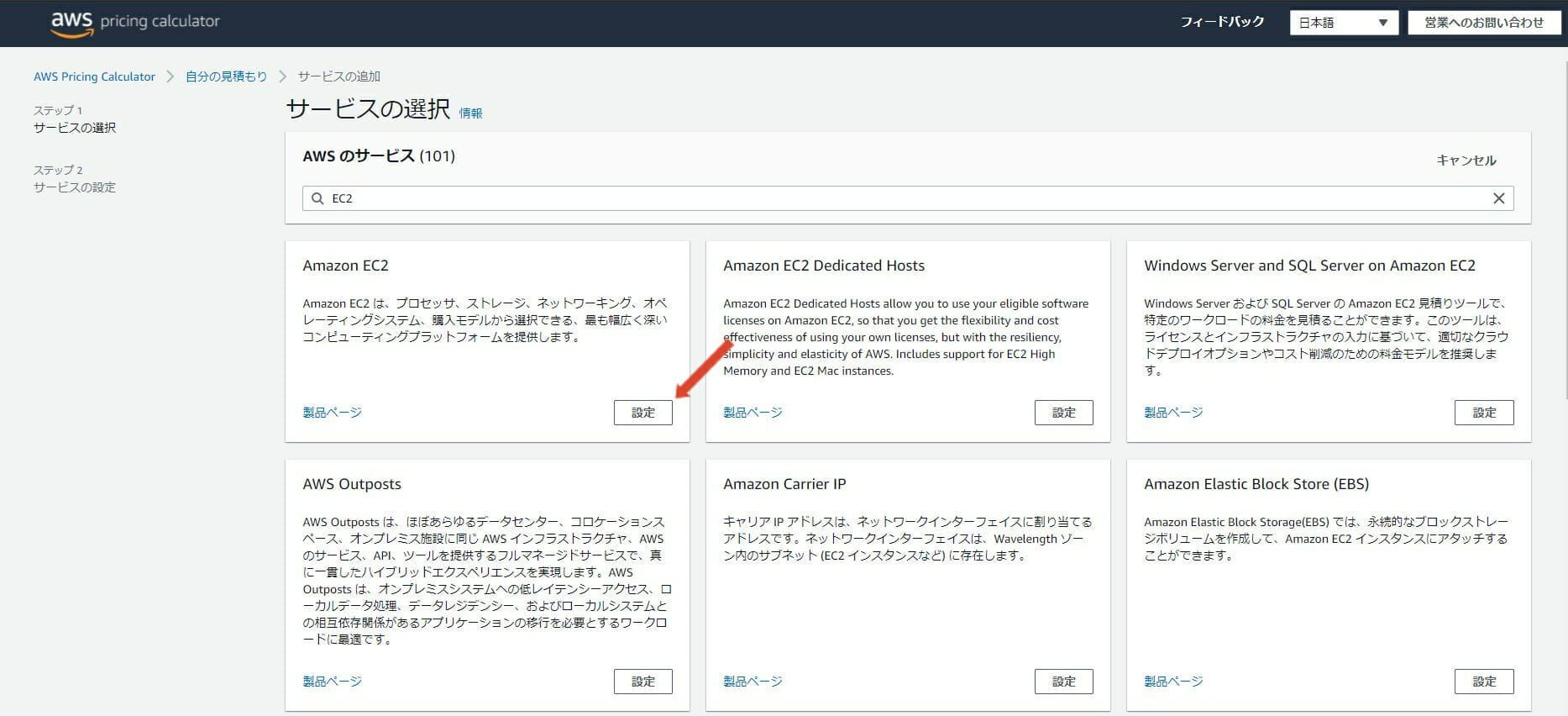The width and height of the screenshot is (1568, 716).
Task: Open 製品ページ link for Amazon Carrier IP
Action: (753, 682)
